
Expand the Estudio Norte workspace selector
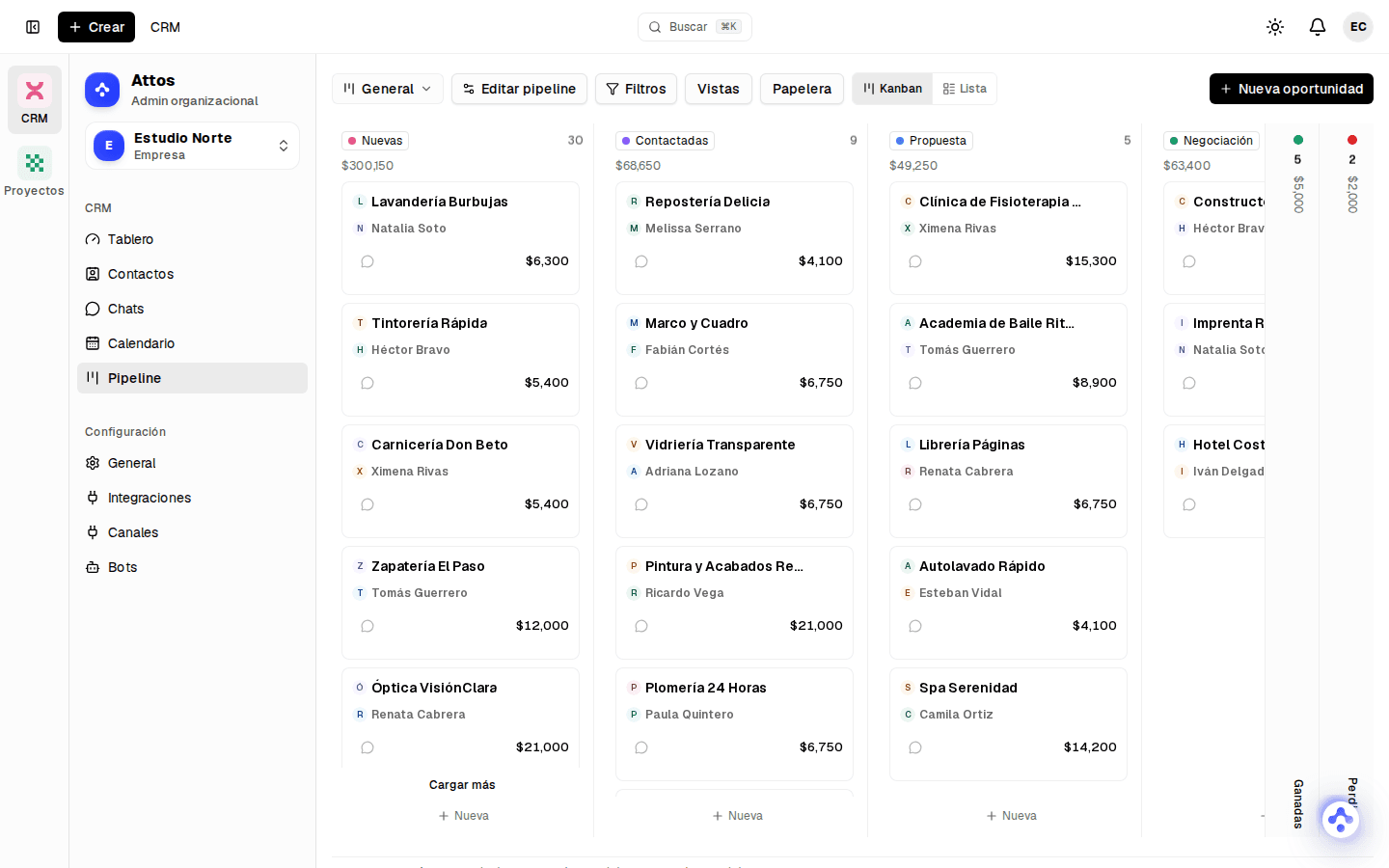pos(192,146)
